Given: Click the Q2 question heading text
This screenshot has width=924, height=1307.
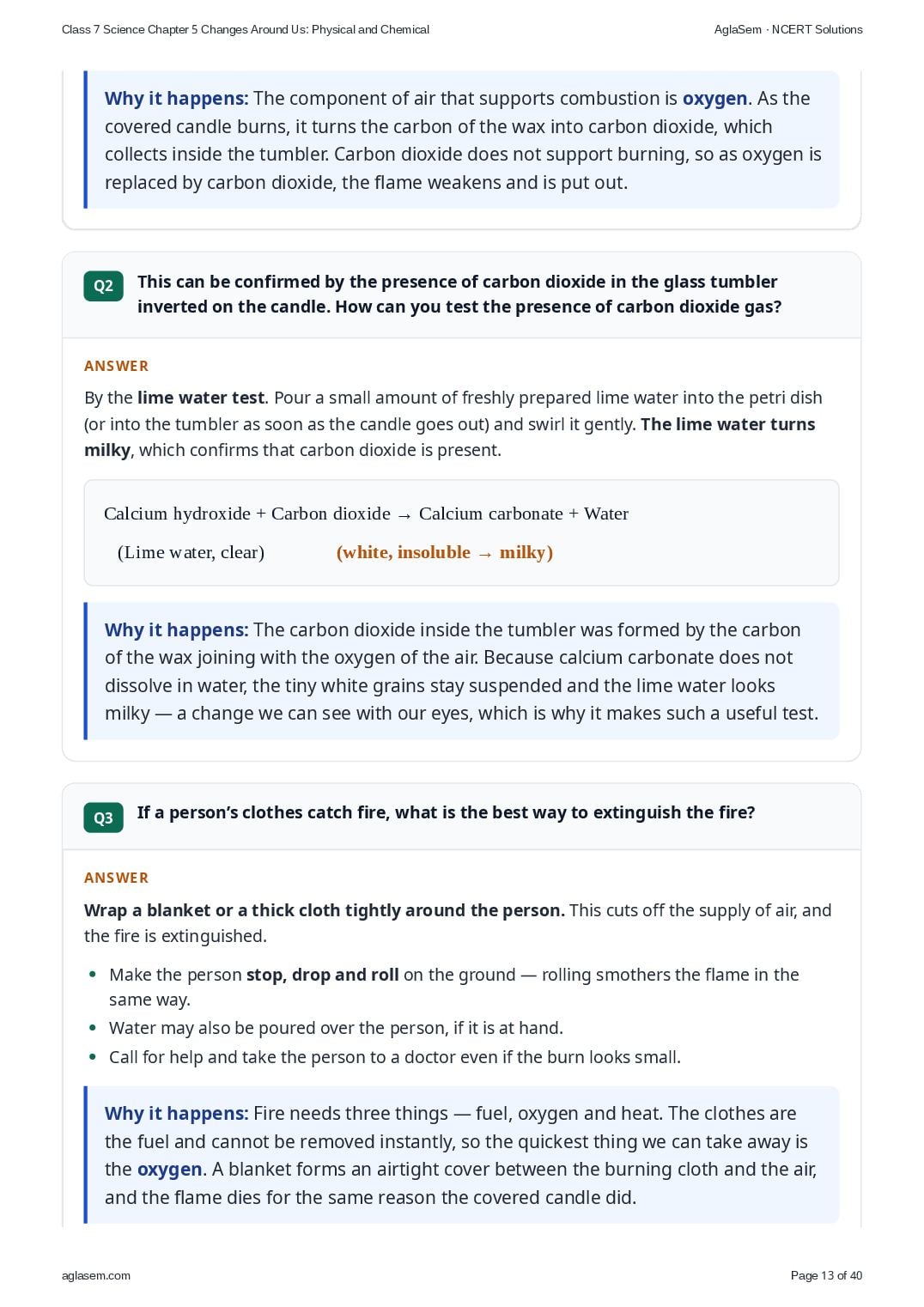Looking at the screenshot, I should [459, 294].
